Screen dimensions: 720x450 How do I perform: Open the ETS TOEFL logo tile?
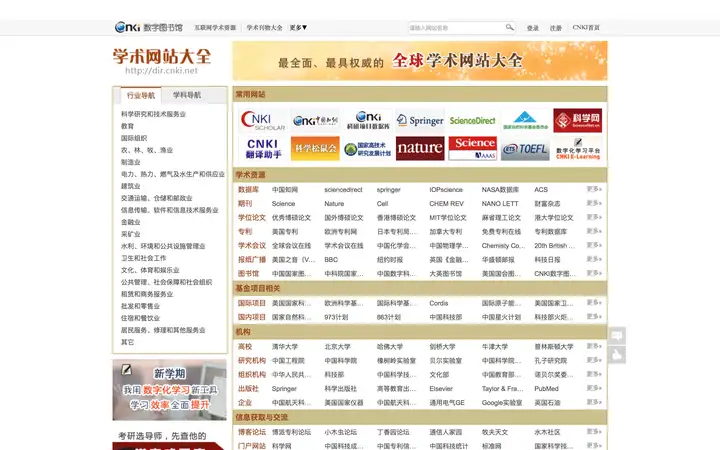click(525, 148)
